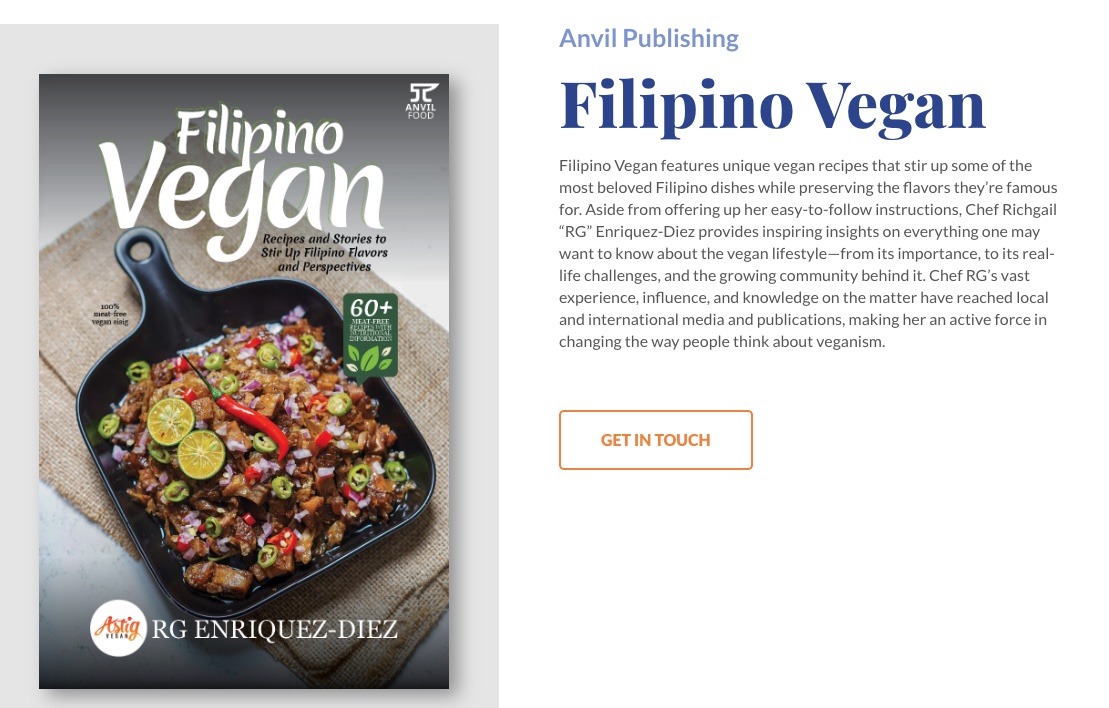
Task: Click the Filipino Vegan book cover image
Action: (x=244, y=381)
